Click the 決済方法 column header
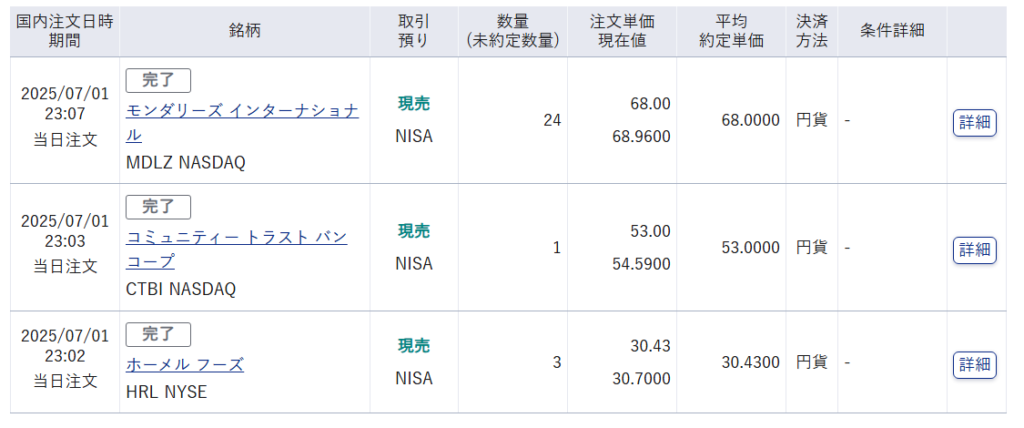 click(812, 31)
